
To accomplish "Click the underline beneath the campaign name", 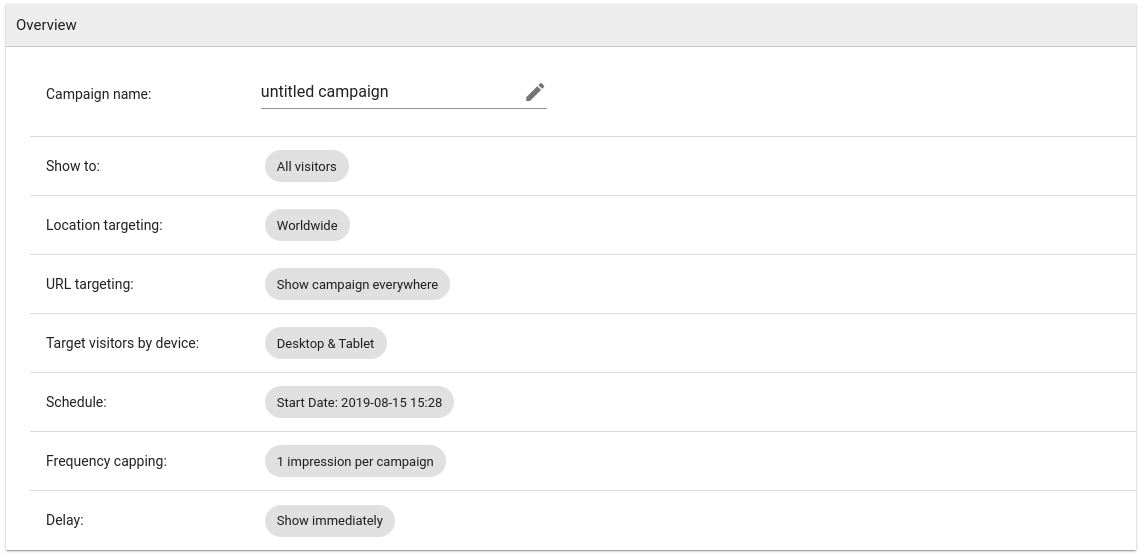I will [x=403, y=109].
